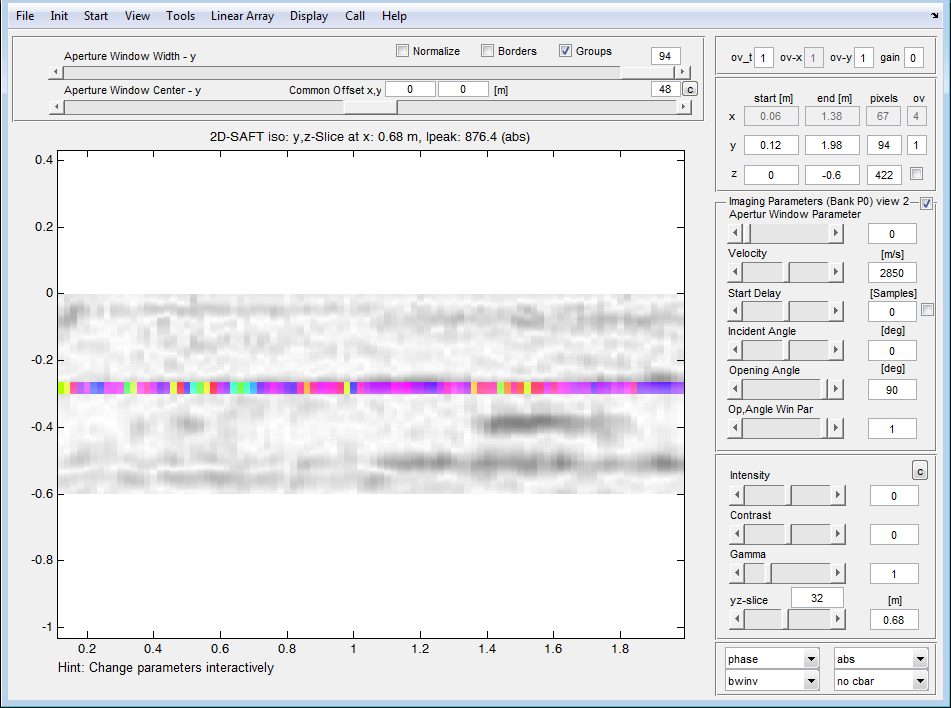Click the Velocity slider track
951x708 pixels.
[x=785, y=272]
